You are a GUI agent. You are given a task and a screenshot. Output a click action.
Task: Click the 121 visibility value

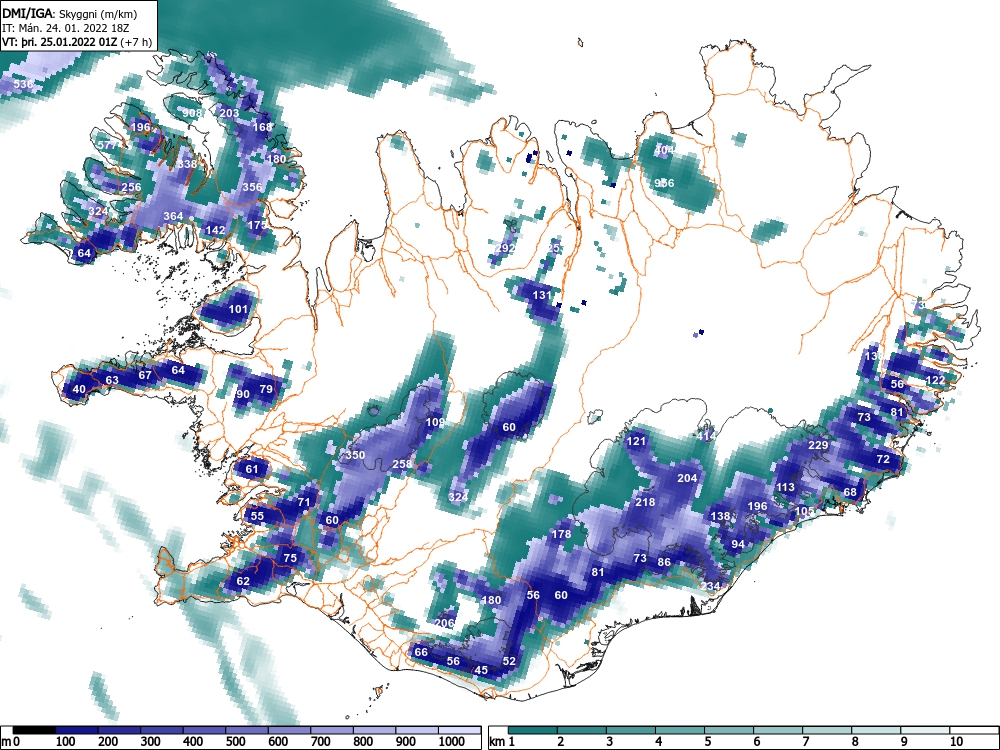636,441
